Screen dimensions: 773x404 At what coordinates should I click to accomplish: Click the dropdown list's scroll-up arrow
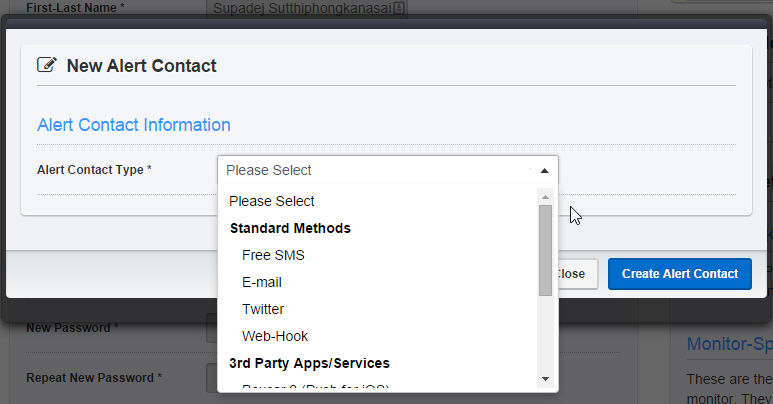545,194
